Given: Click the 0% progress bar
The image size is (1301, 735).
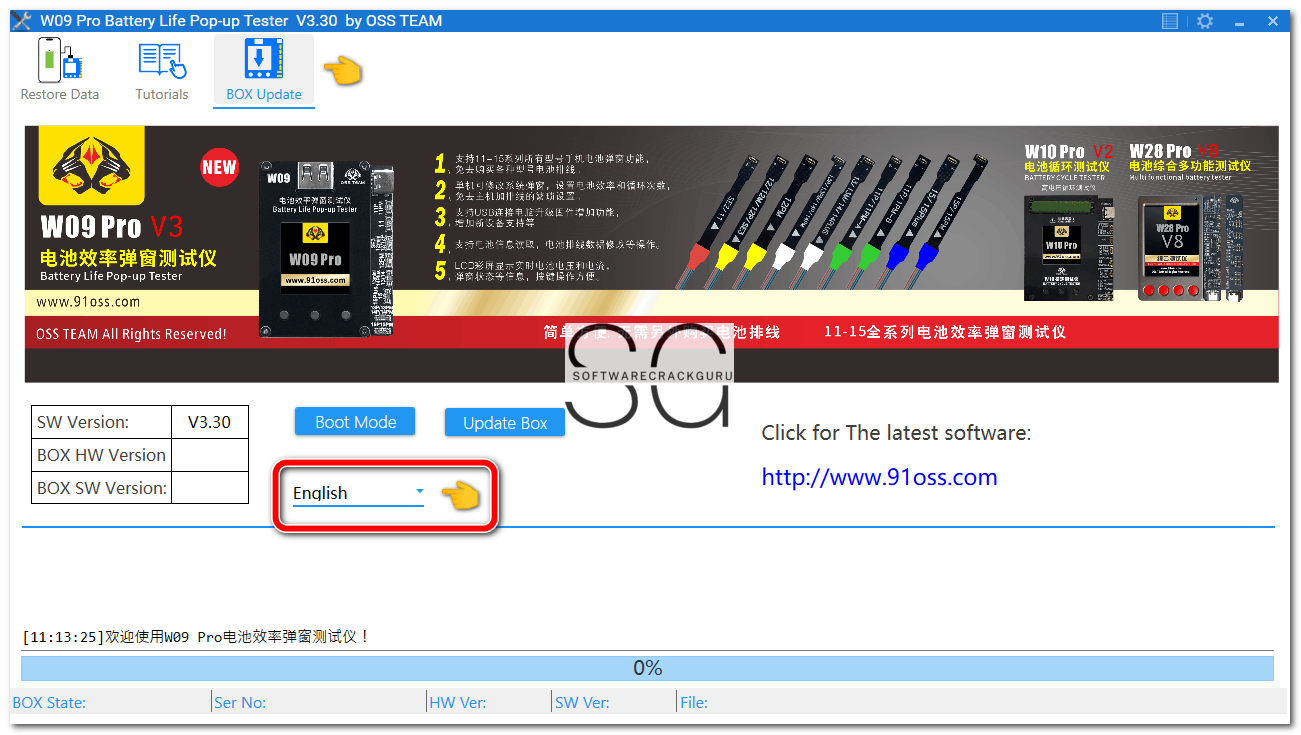Looking at the screenshot, I should tap(647, 668).
